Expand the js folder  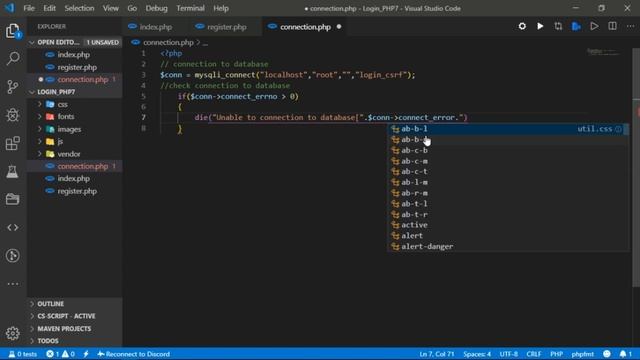coord(40,142)
